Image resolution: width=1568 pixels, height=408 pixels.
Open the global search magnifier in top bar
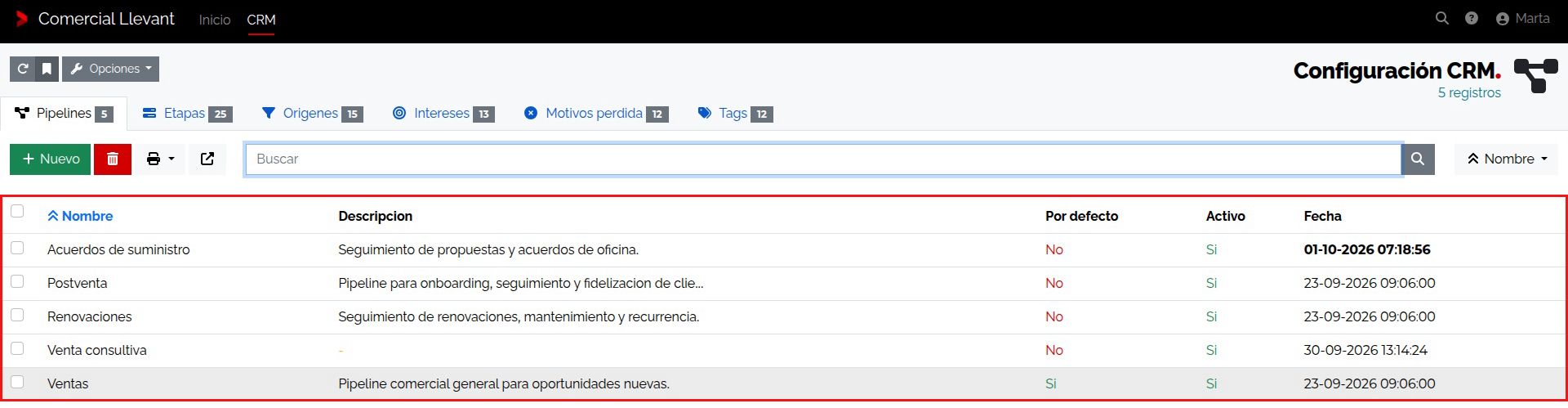[1442, 18]
